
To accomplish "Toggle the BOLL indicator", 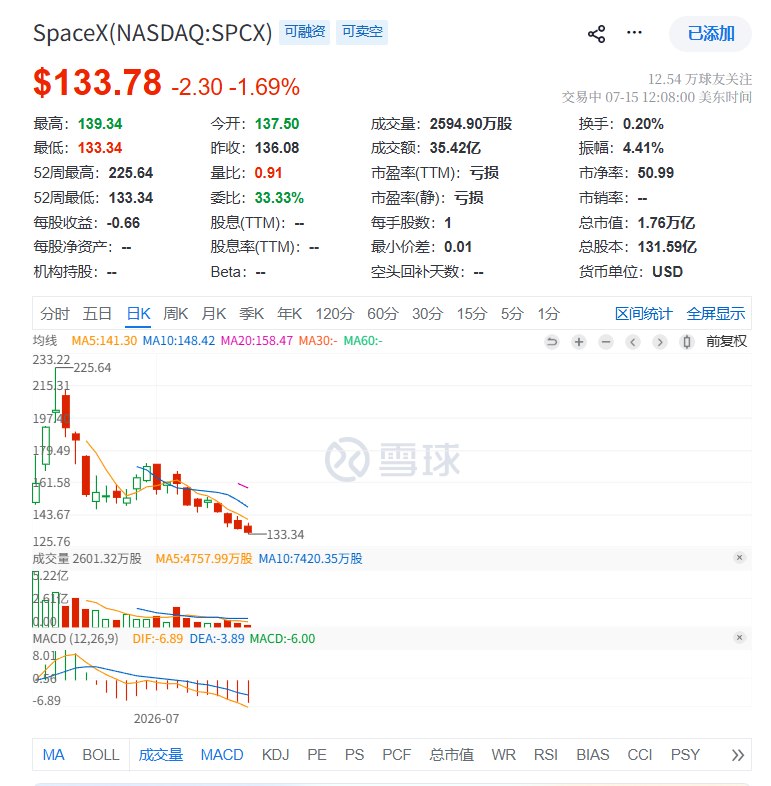I will click(x=101, y=754).
